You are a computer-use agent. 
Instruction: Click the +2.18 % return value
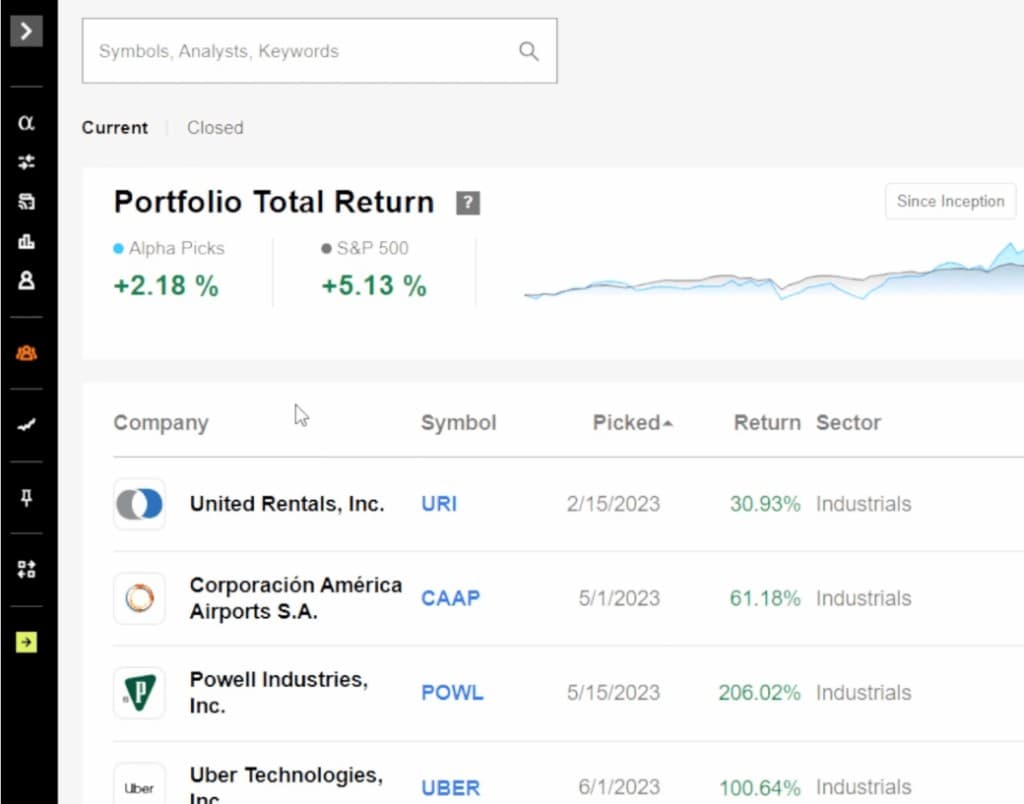click(166, 286)
